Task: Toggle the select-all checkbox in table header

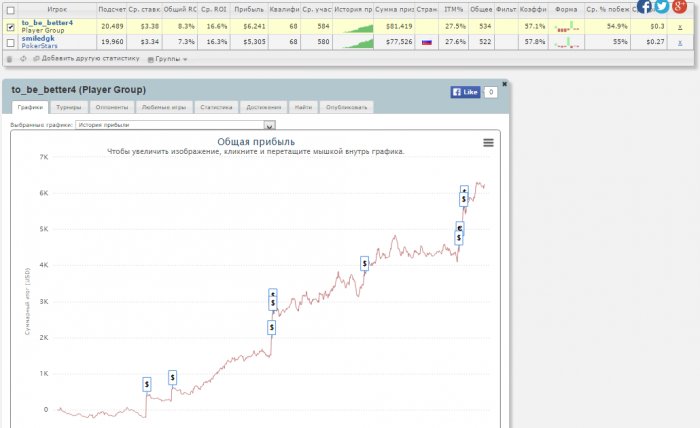Action: click(11, 10)
